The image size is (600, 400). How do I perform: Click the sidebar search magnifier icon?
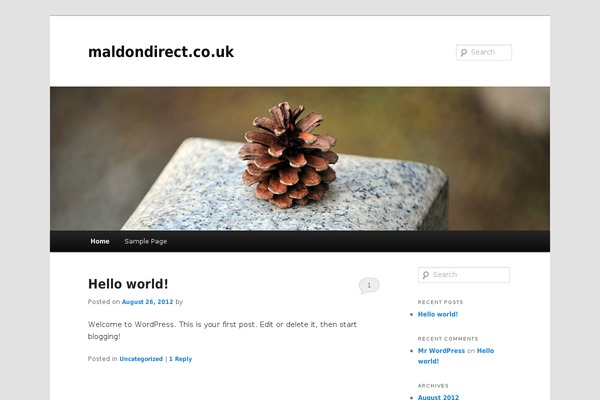(426, 275)
